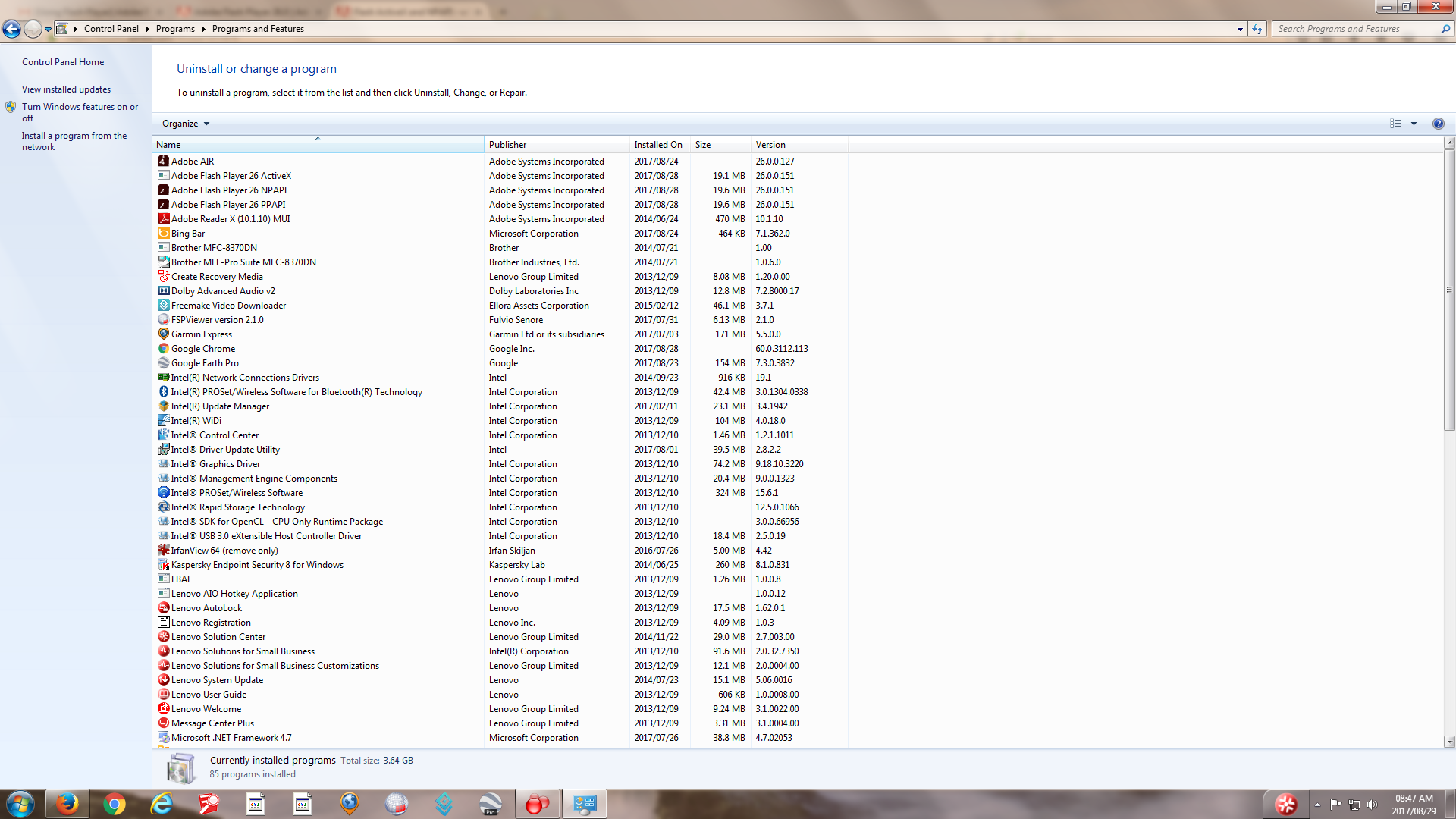1456x819 pixels.
Task: Click the Bluetooth PROSet program icon
Action: tap(163, 392)
